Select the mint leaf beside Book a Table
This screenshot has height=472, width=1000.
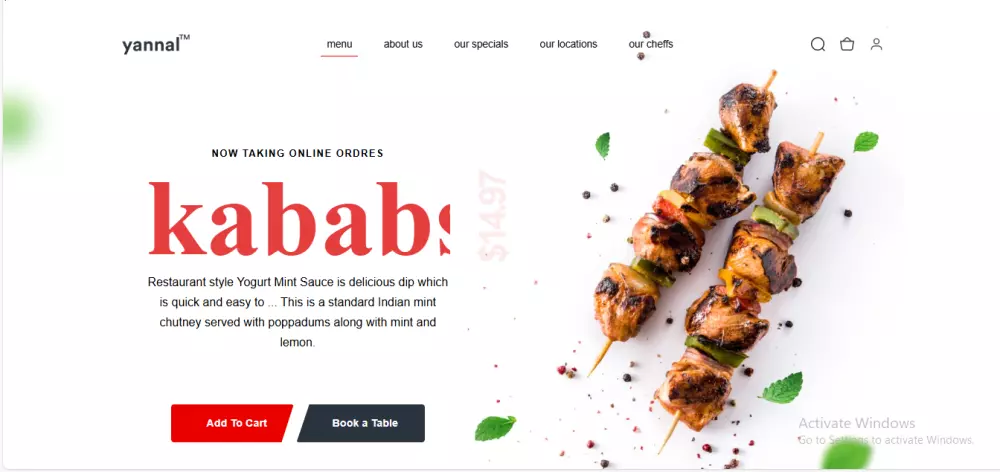click(x=495, y=428)
